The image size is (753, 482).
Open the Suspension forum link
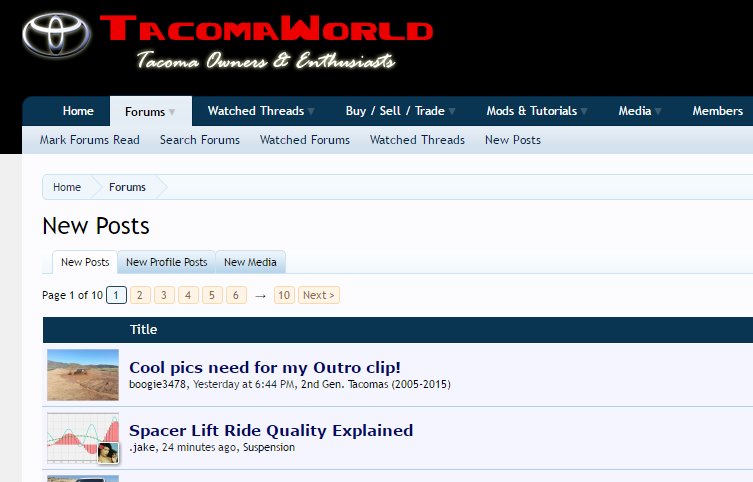click(x=268, y=447)
